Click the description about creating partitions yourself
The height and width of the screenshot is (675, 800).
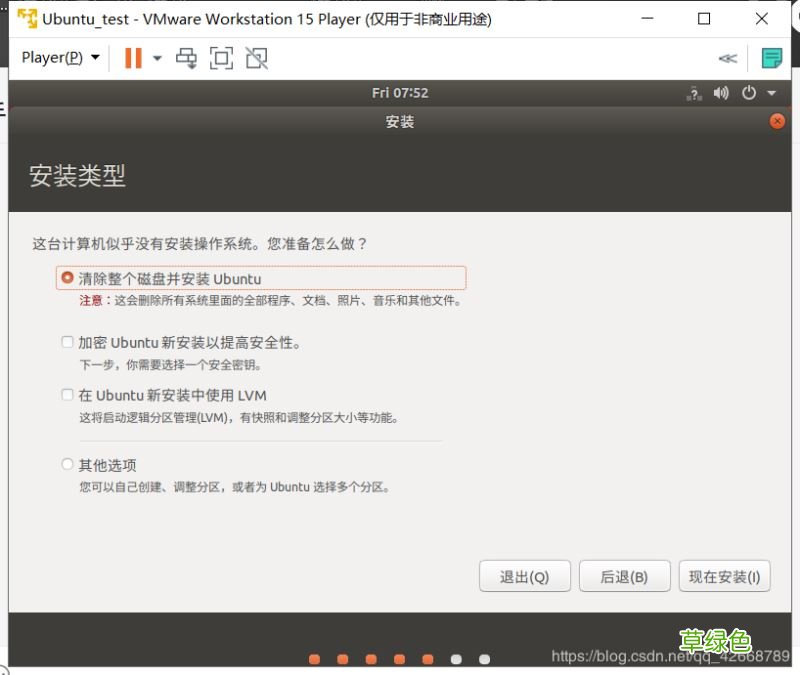[235, 487]
